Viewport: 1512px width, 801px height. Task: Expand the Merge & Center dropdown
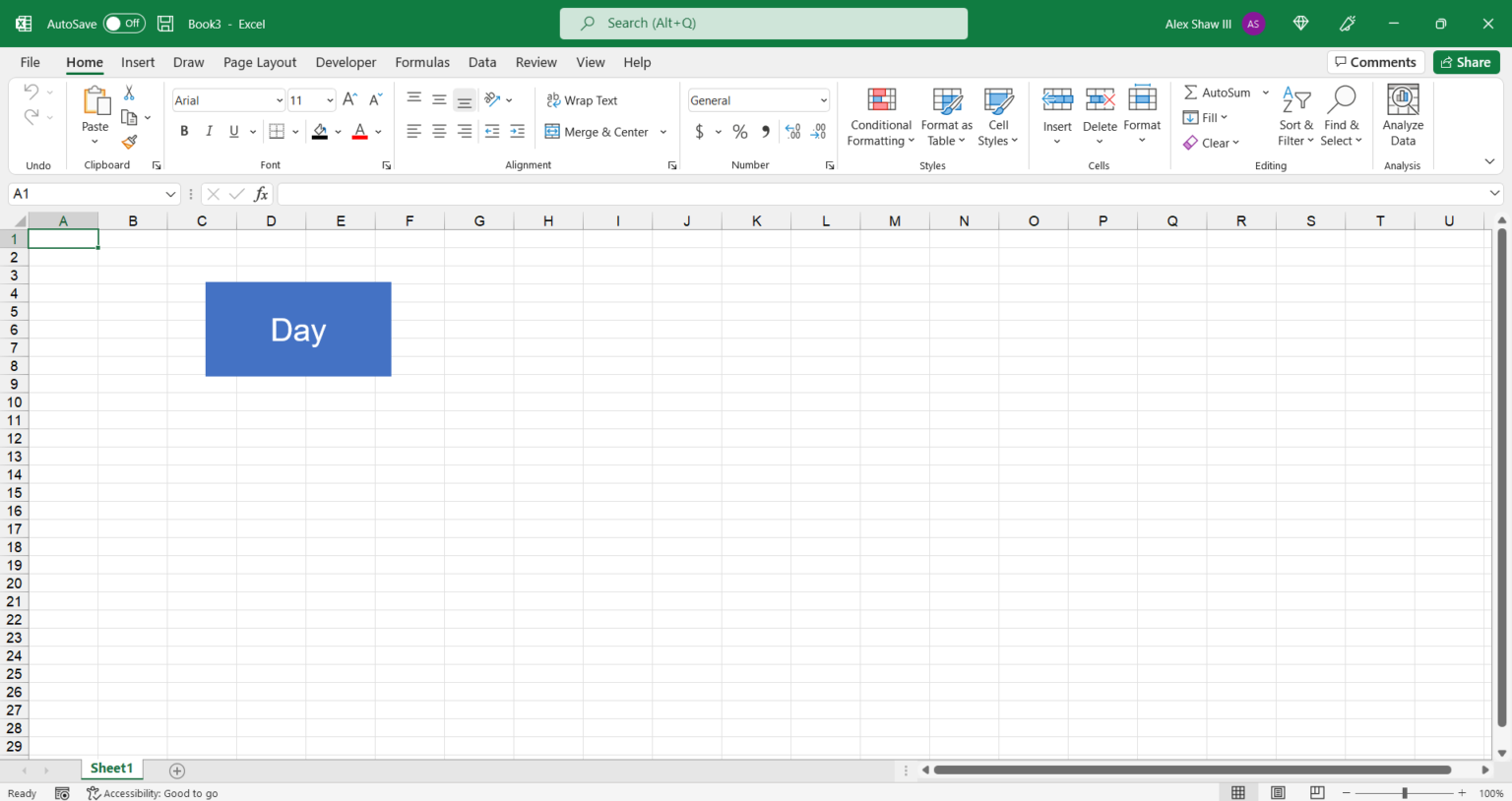pos(662,131)
